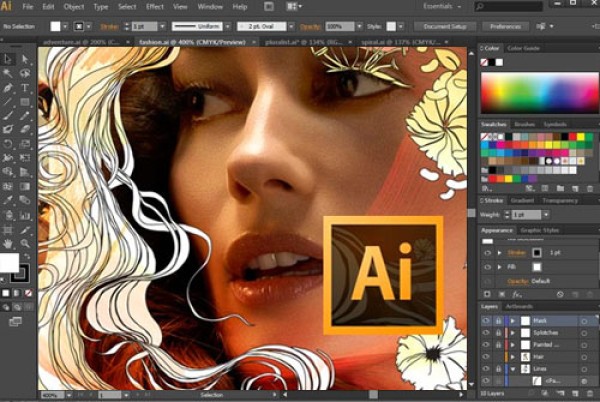Toggle visibility of the Hair layer
600x402 pixels.
pos(486,356)
